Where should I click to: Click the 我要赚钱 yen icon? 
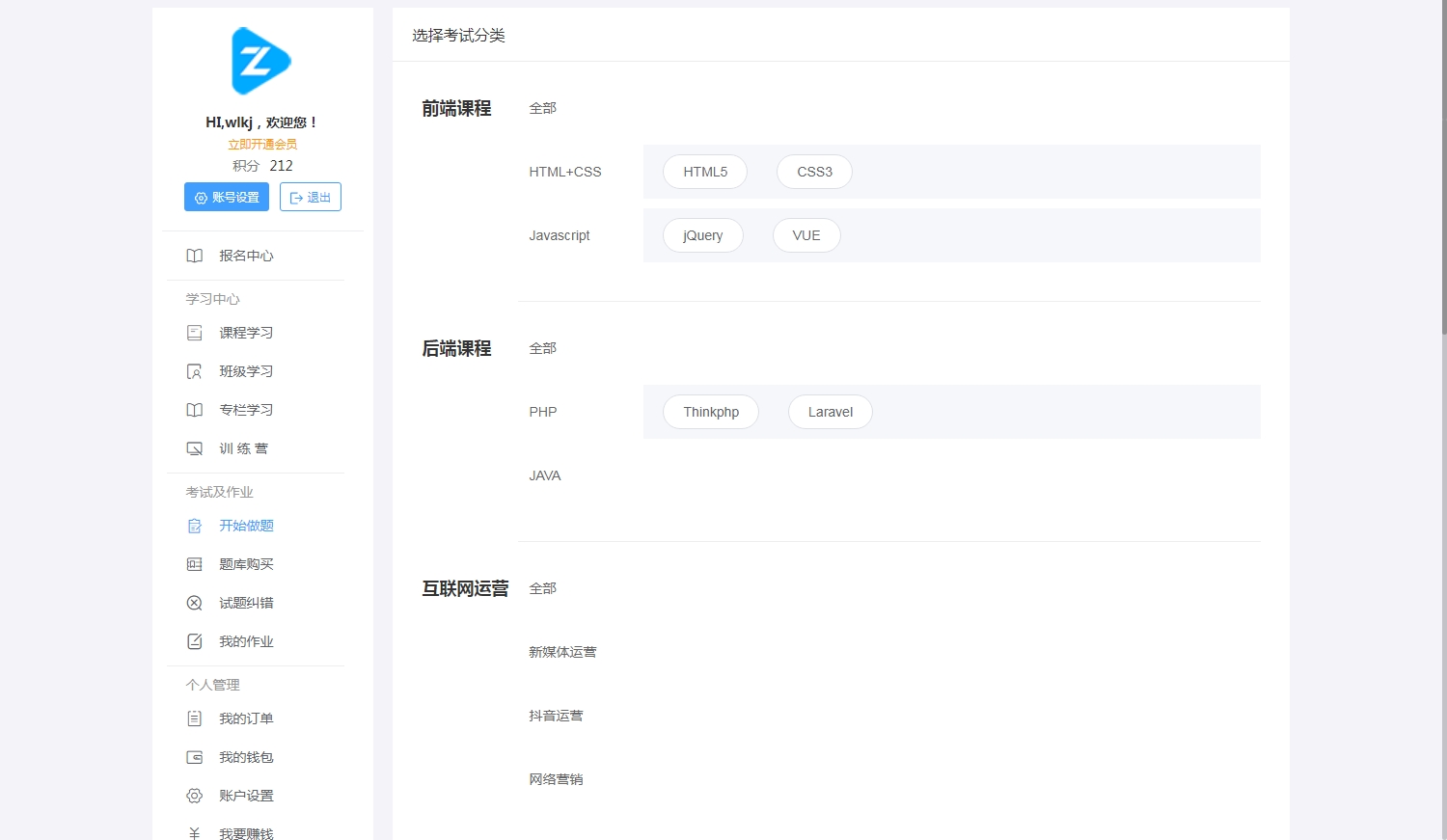coord(194,833)
